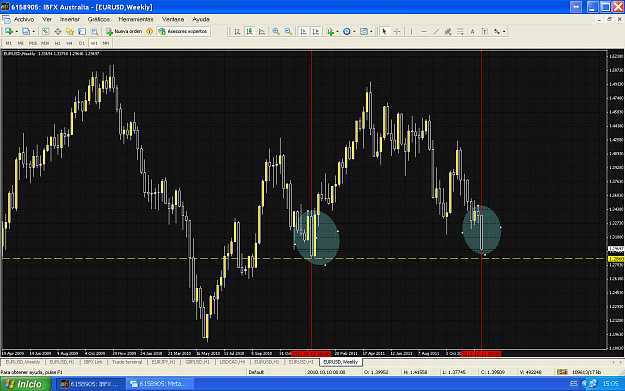625x391 pixels.
Task: Open the arrows objects icon
Action: pyautogui.click(x=497, y=31)
